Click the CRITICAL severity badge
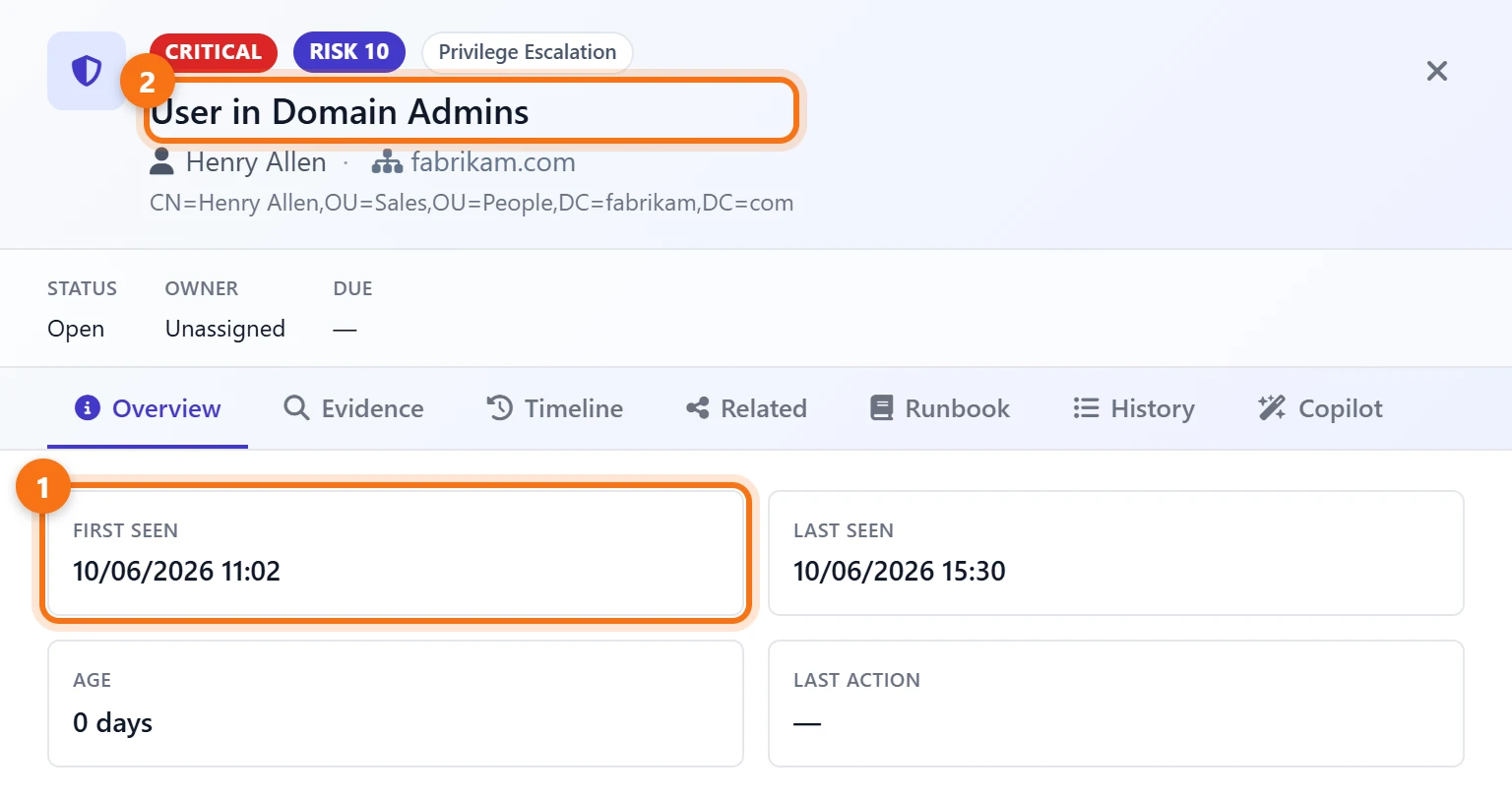The width and height of the screenshot is (1512, 799). click(214, 52)
